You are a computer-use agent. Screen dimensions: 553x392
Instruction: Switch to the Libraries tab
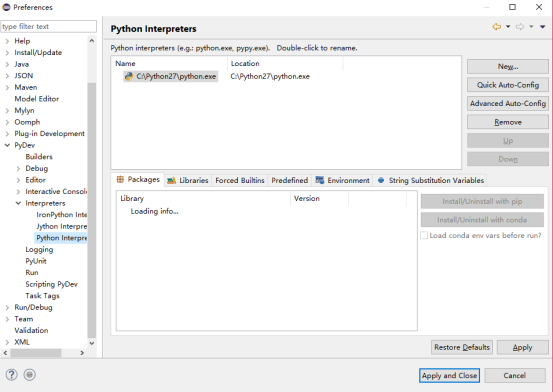point(188,180)
